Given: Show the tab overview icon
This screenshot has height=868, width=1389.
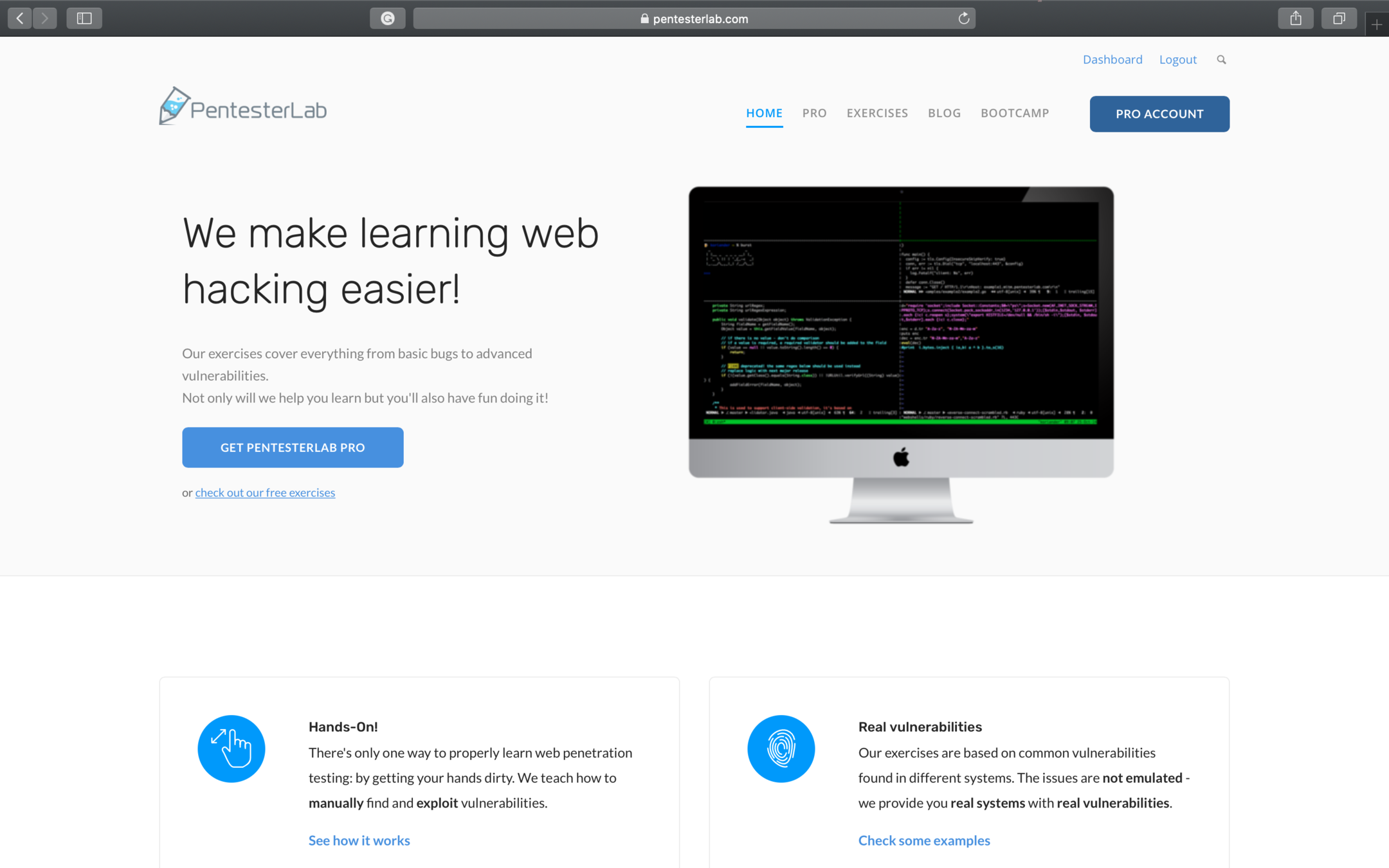Looking at the screenshot, I should tap(1339, 18).
